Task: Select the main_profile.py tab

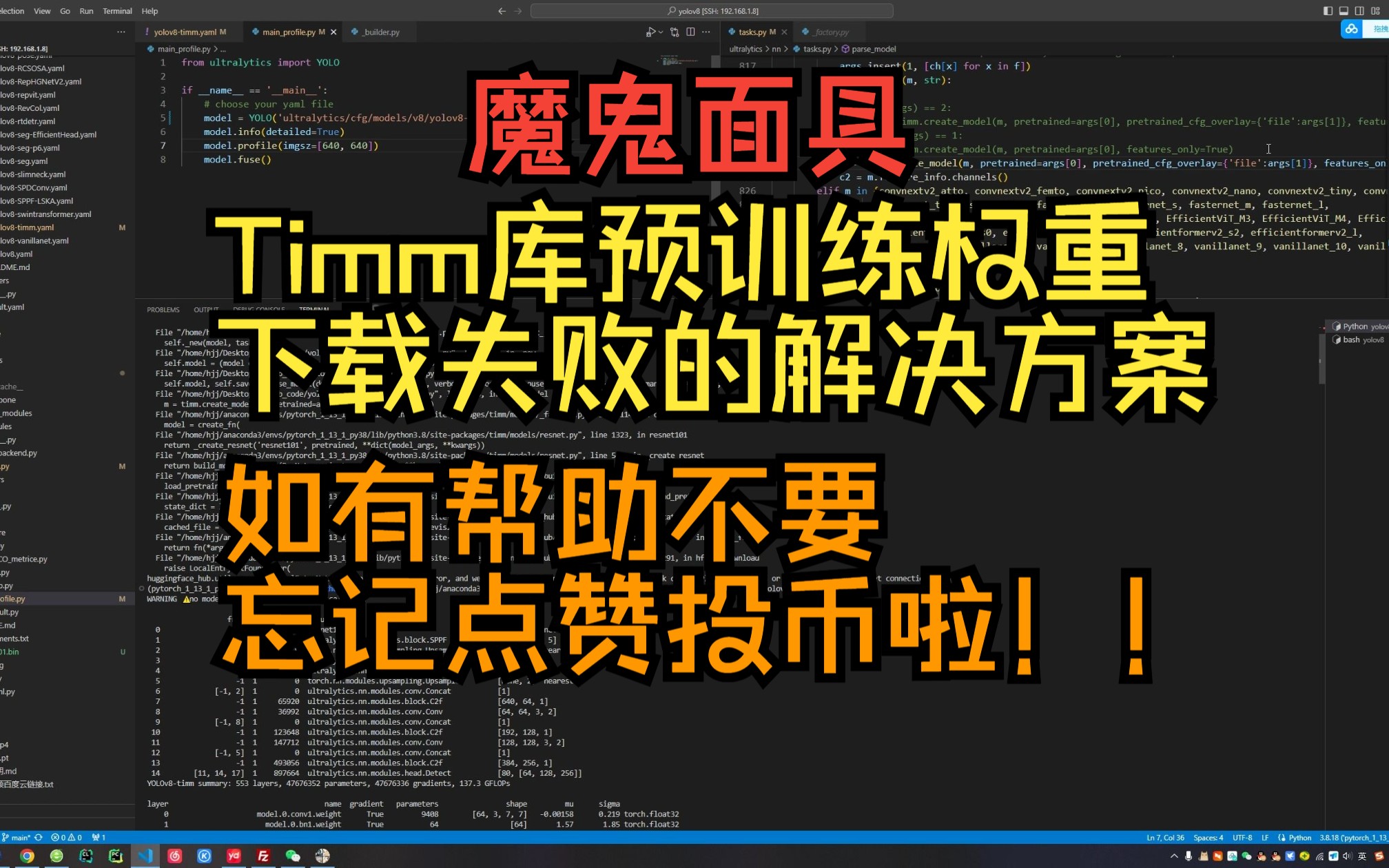Action: coord(291,31)
